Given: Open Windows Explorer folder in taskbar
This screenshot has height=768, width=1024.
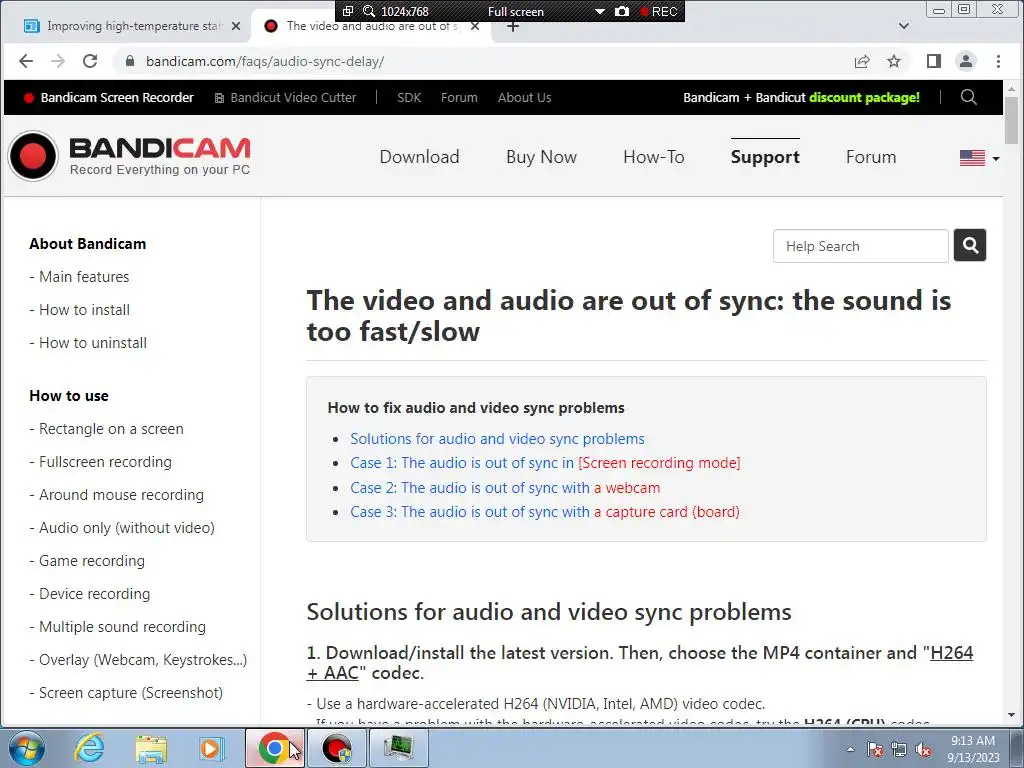Looking at the screenshot, I should coord(151,748).
